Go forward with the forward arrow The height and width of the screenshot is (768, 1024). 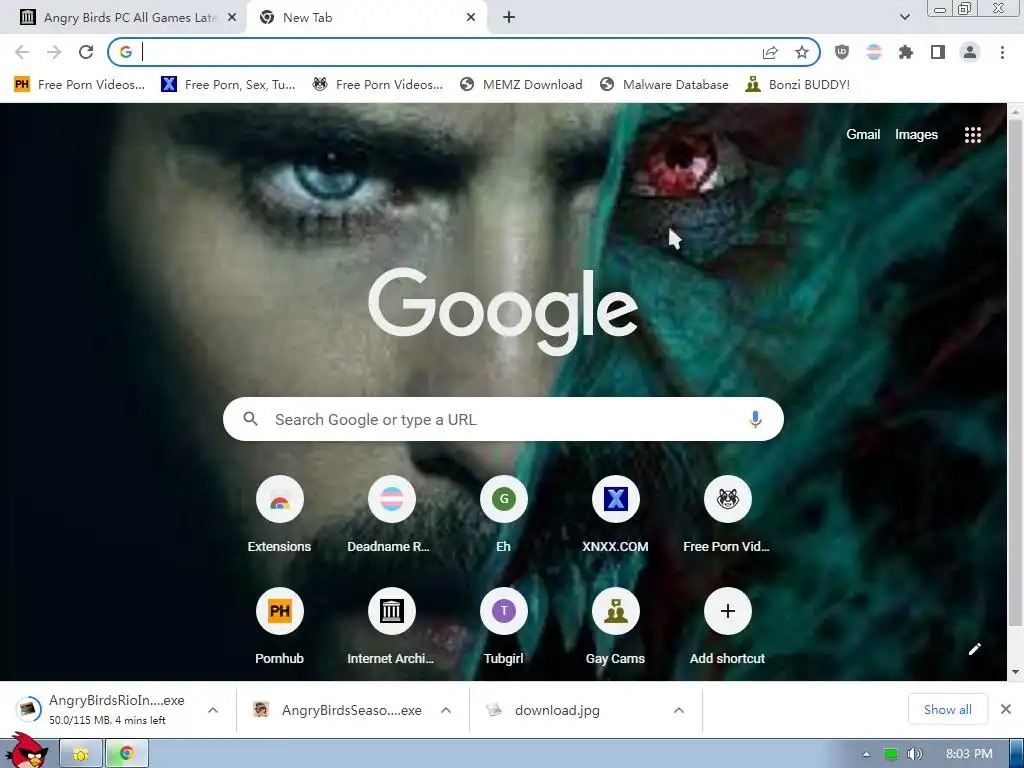[54, 52]
